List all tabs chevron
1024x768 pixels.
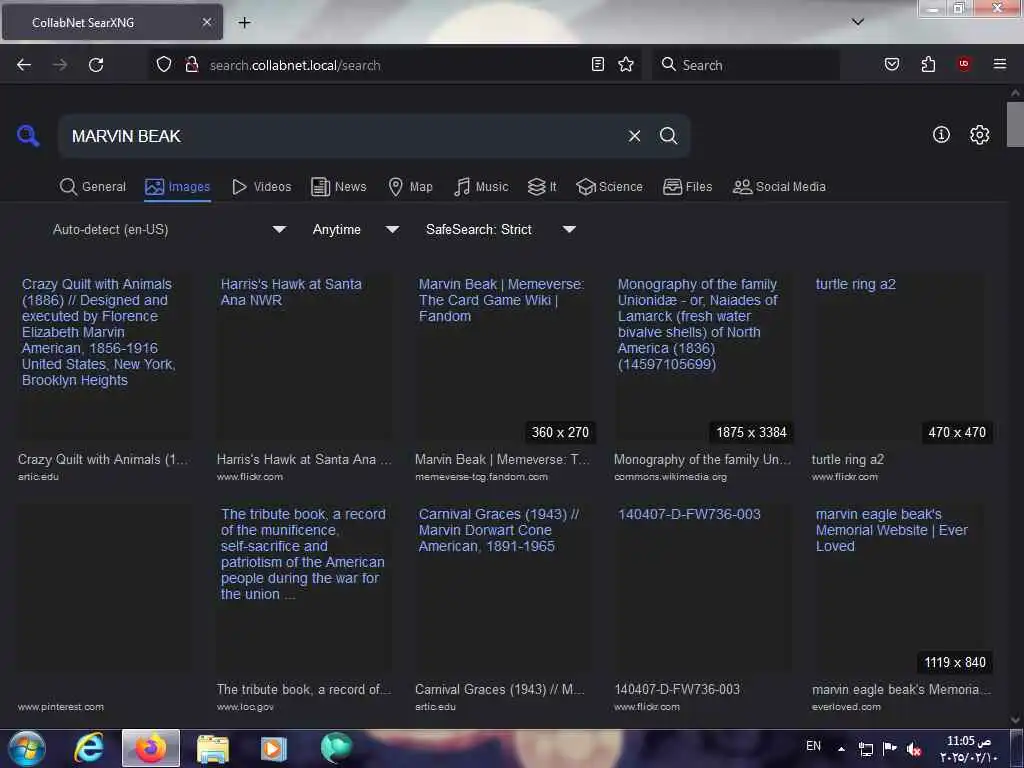tap(857, 22)
